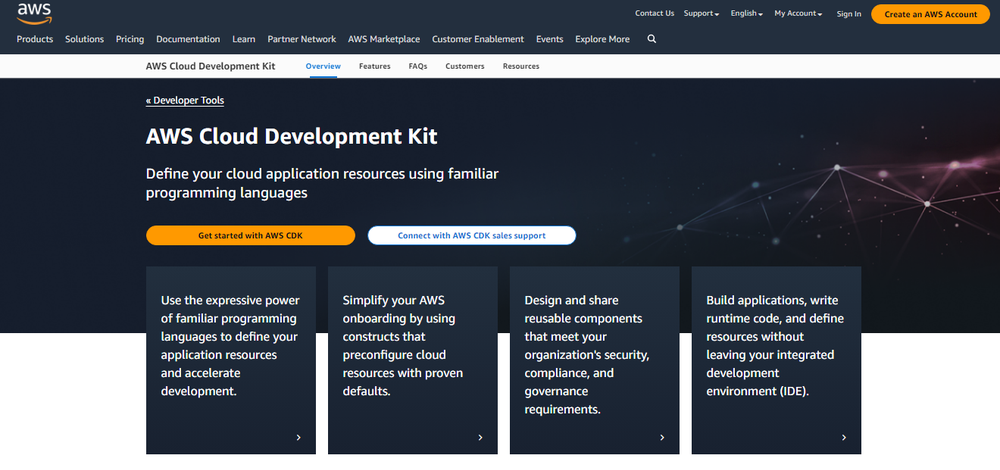
Task: Open Customer Enablement menu
Action: (x=478, y=39)
